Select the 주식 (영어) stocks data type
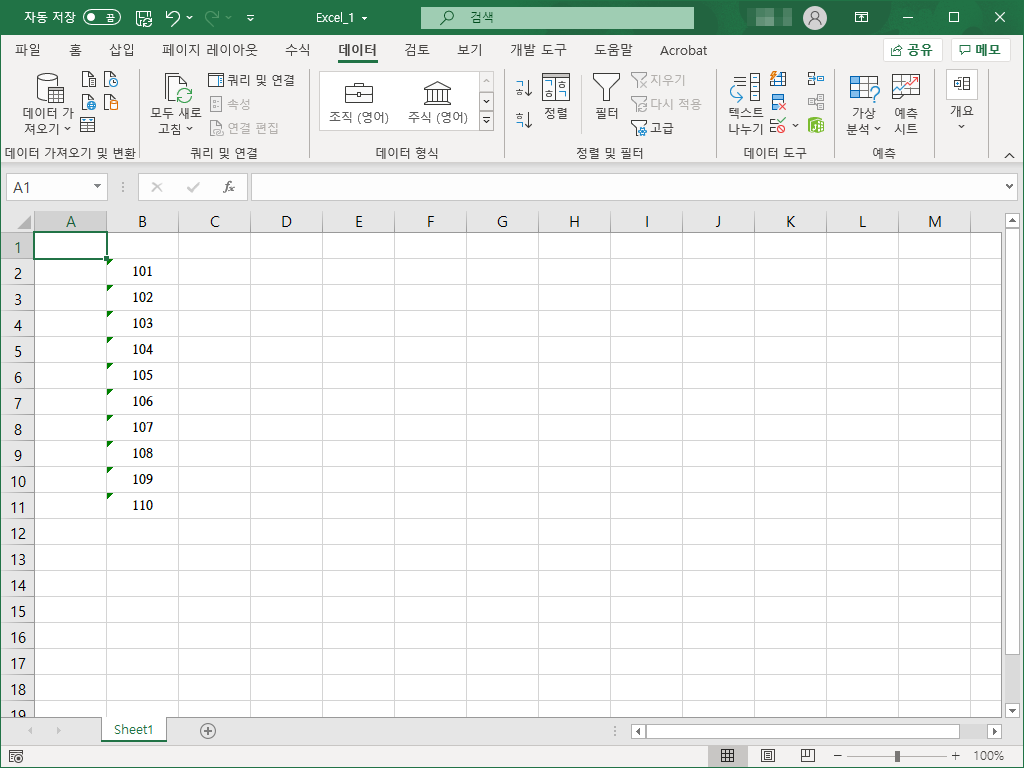 coord(438,103)
